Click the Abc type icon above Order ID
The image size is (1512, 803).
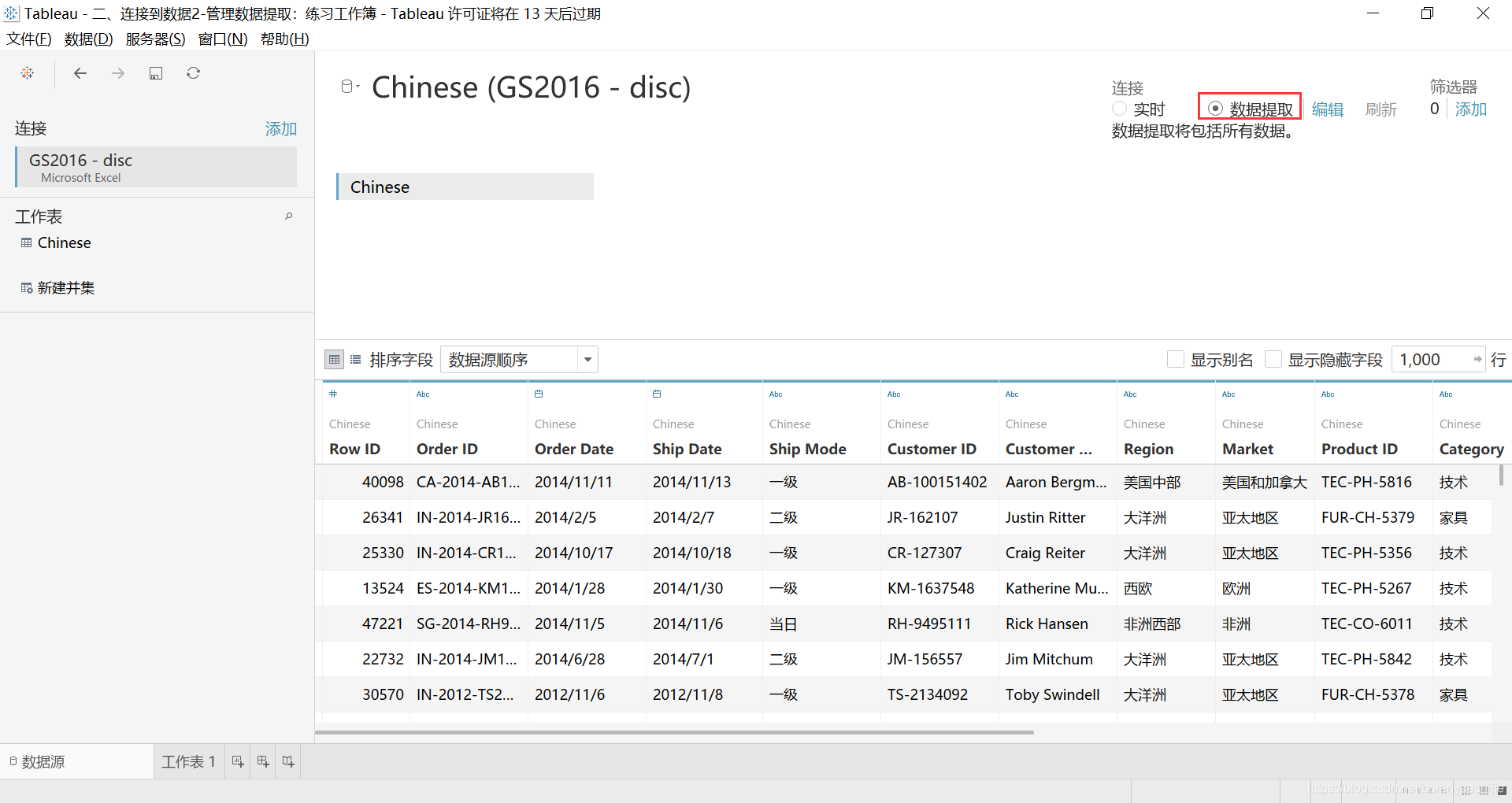pyautogui.click(x=423, y=394)
